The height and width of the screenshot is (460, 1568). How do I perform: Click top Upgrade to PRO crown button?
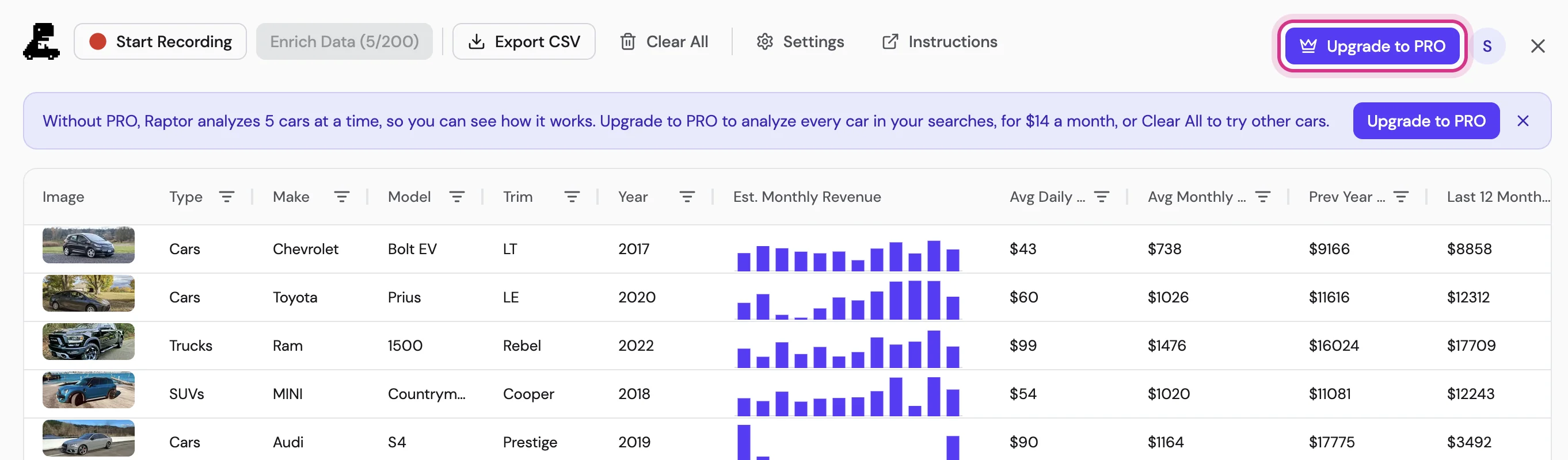1372,46
